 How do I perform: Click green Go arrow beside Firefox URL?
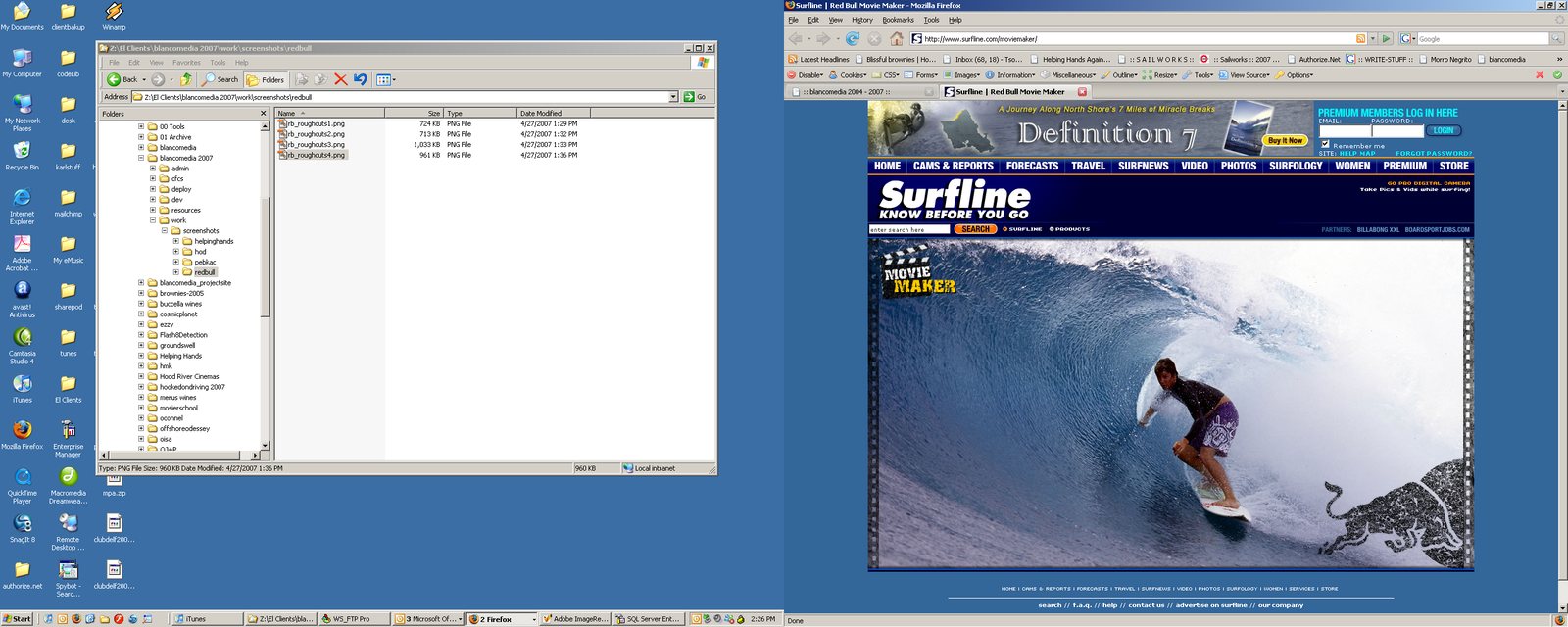(1386, 39)
